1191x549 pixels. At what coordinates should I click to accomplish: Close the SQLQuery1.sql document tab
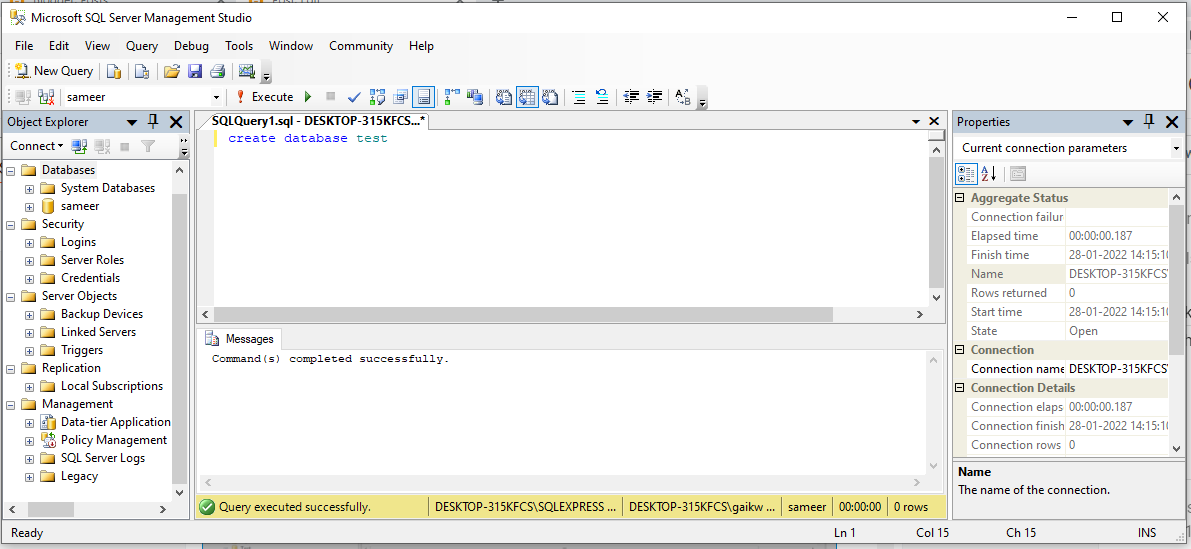click(x=935, y=121)
